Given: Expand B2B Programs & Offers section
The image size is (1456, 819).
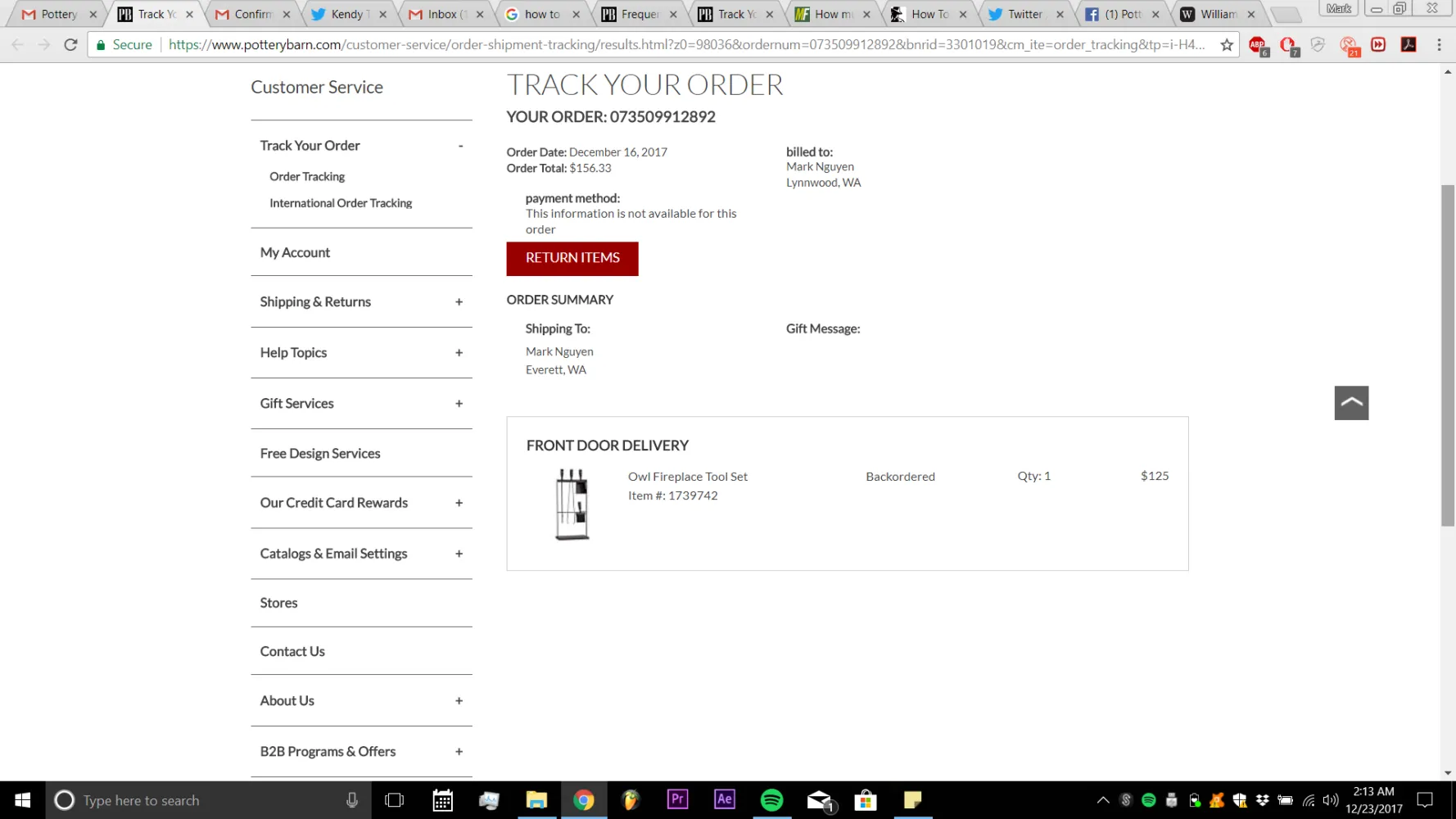Looking at the screenshot, I should point(459,752).
